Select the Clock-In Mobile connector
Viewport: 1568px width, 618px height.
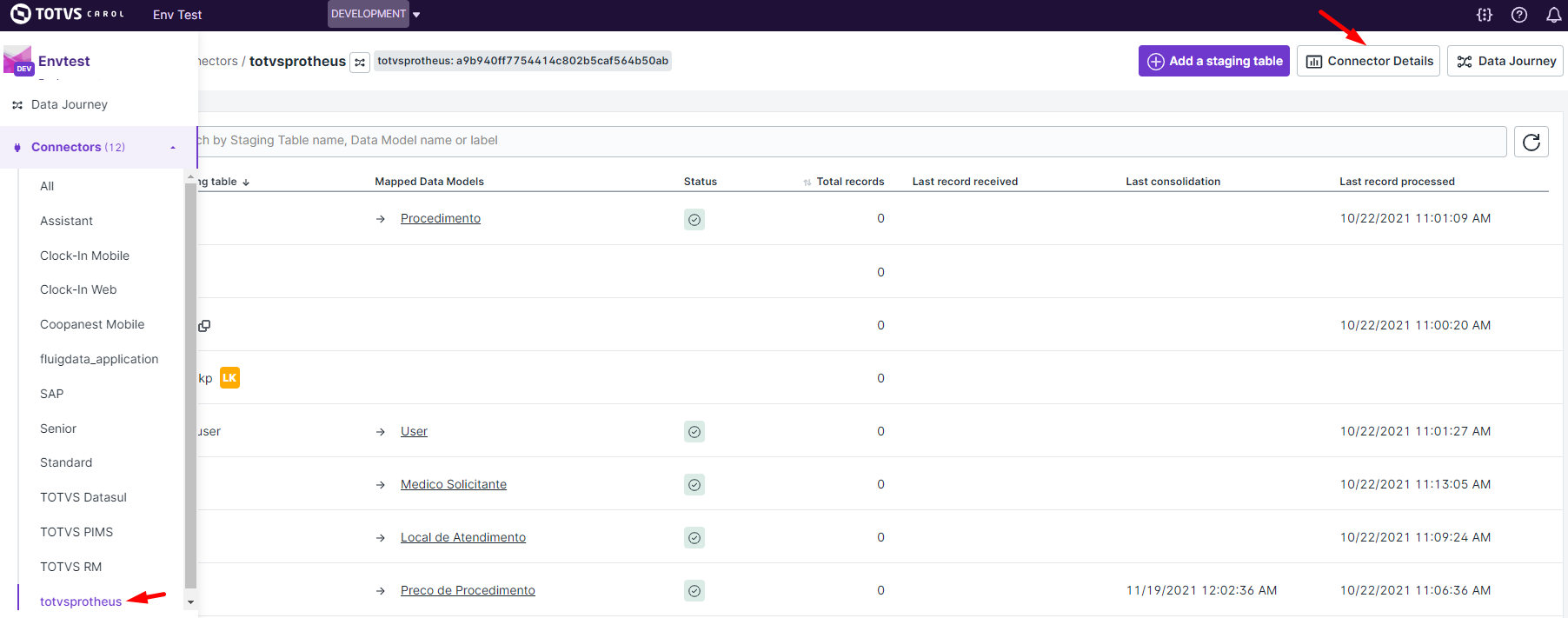point(84,256)
